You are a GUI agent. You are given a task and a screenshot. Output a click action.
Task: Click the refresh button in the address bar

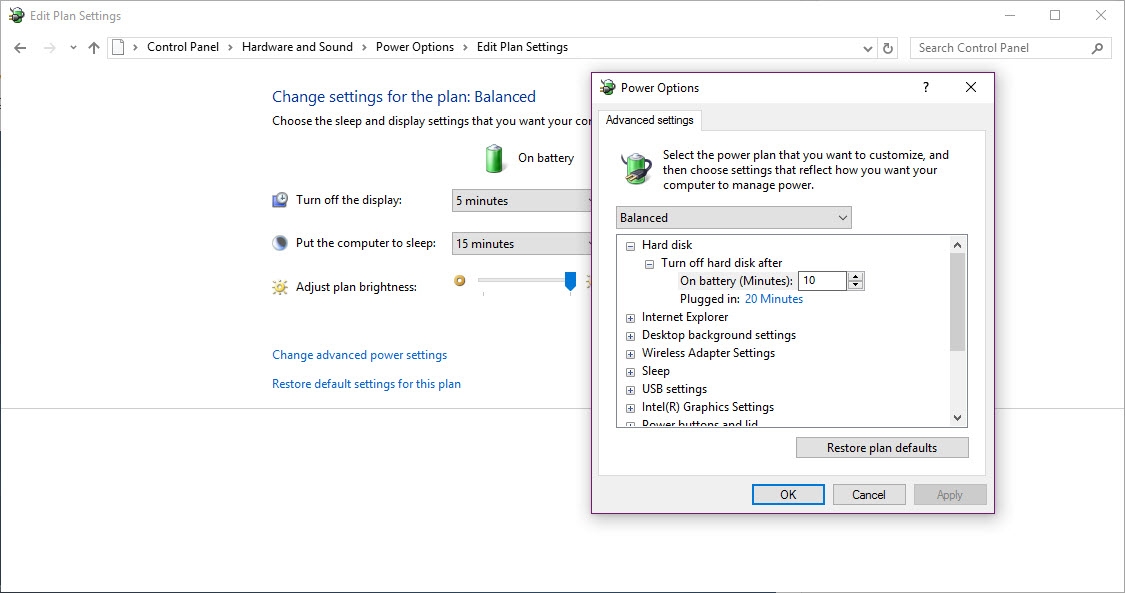point(888,48)
